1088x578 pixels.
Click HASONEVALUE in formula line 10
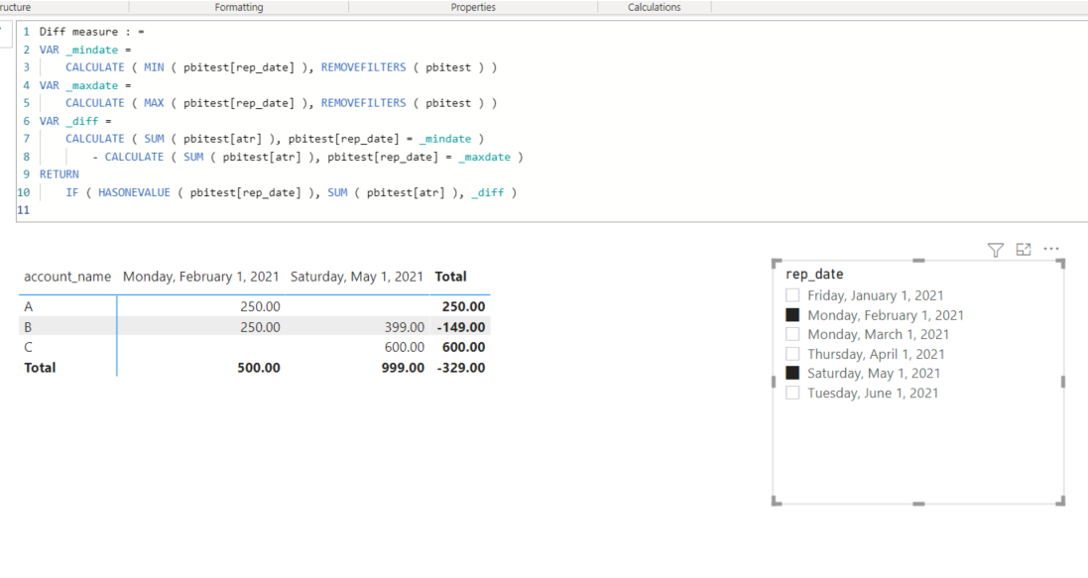click(134, 192)
